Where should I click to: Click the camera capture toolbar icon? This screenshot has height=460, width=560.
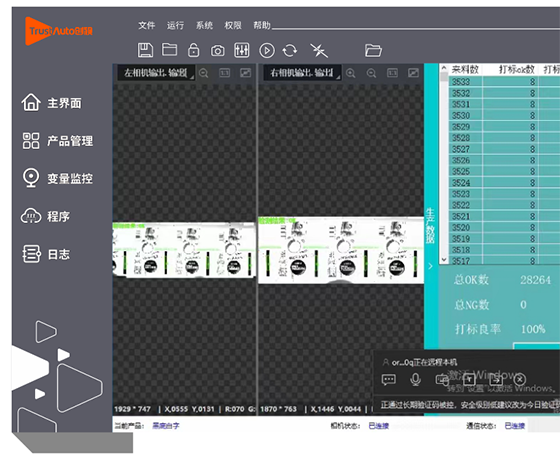(218, 51)
